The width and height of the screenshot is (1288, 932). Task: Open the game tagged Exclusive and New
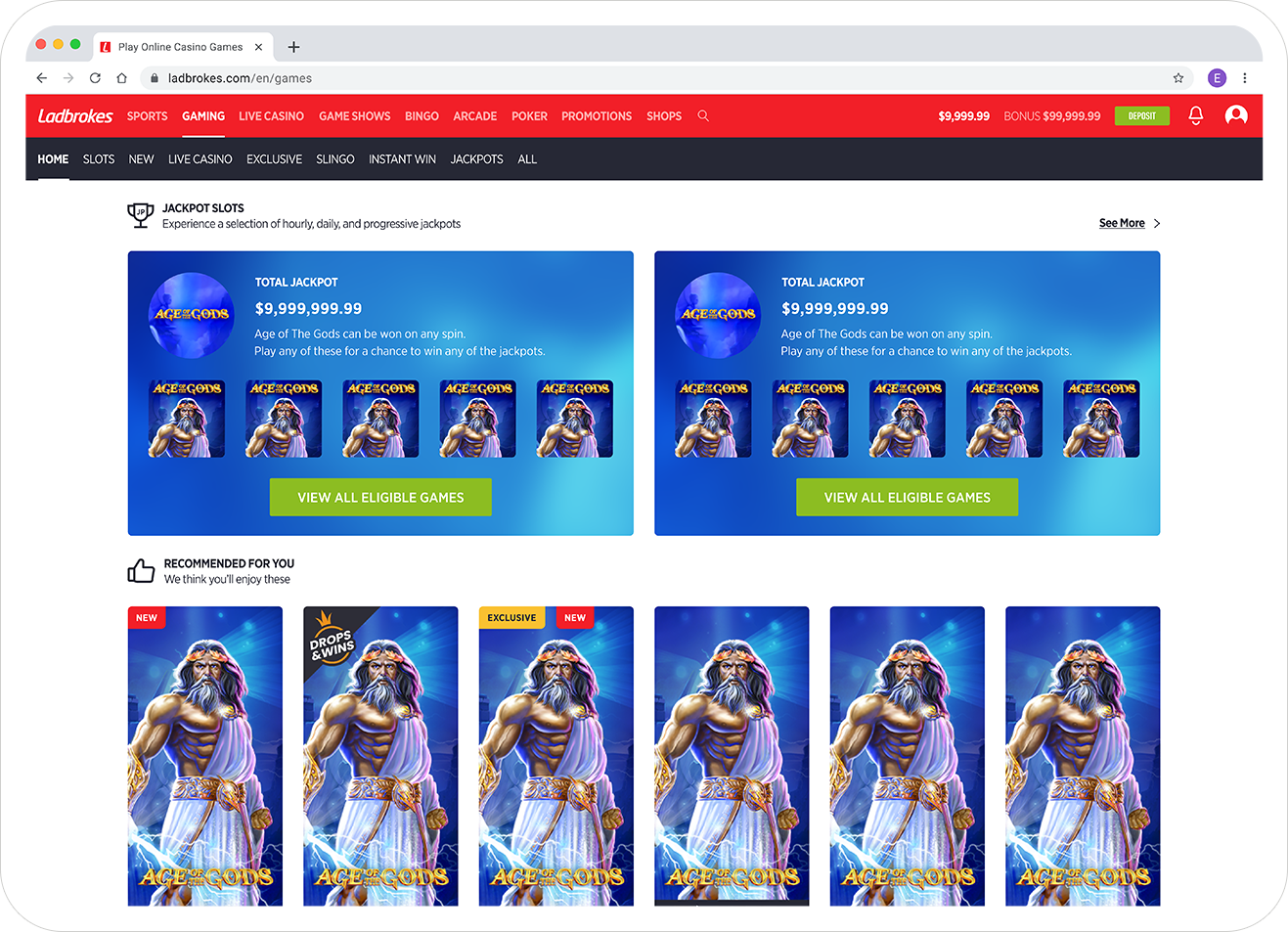pos(555,756)
